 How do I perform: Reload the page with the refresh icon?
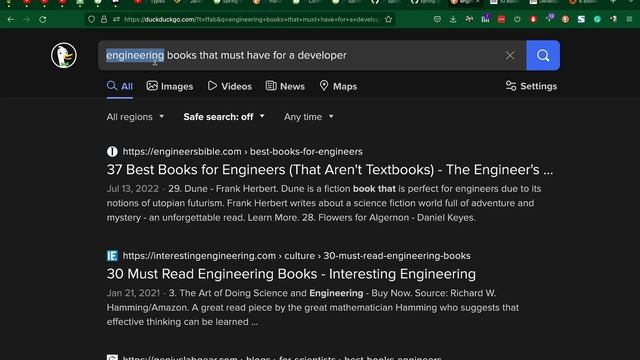[42, 19]
